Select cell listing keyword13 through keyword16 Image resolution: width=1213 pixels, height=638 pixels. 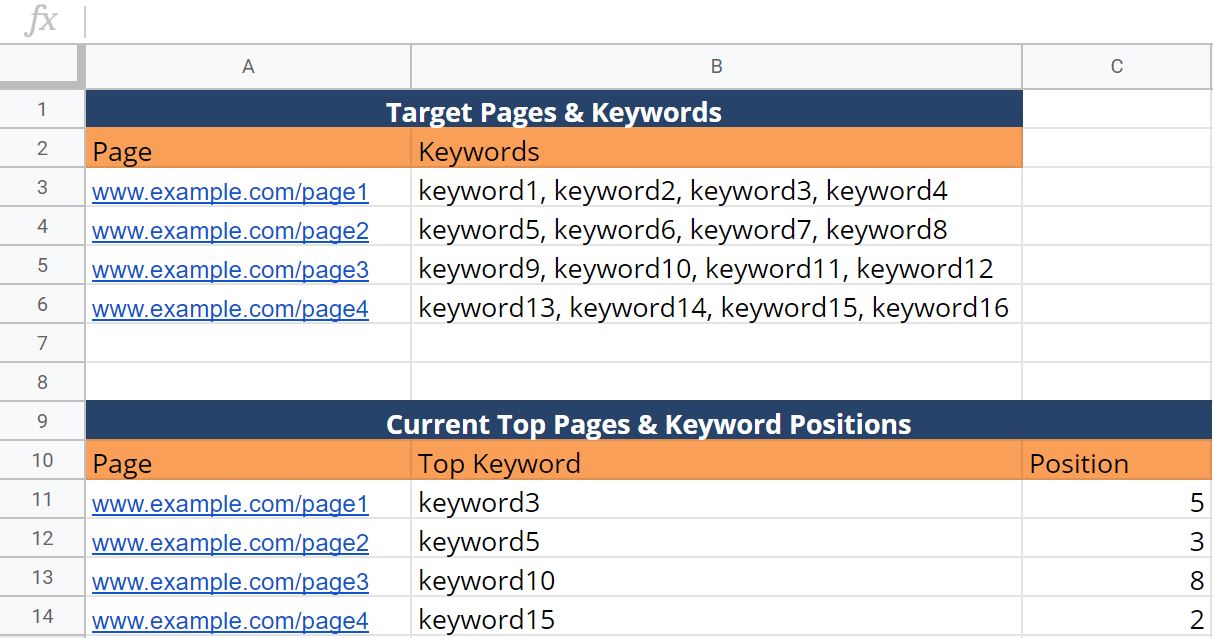(716, 305)
